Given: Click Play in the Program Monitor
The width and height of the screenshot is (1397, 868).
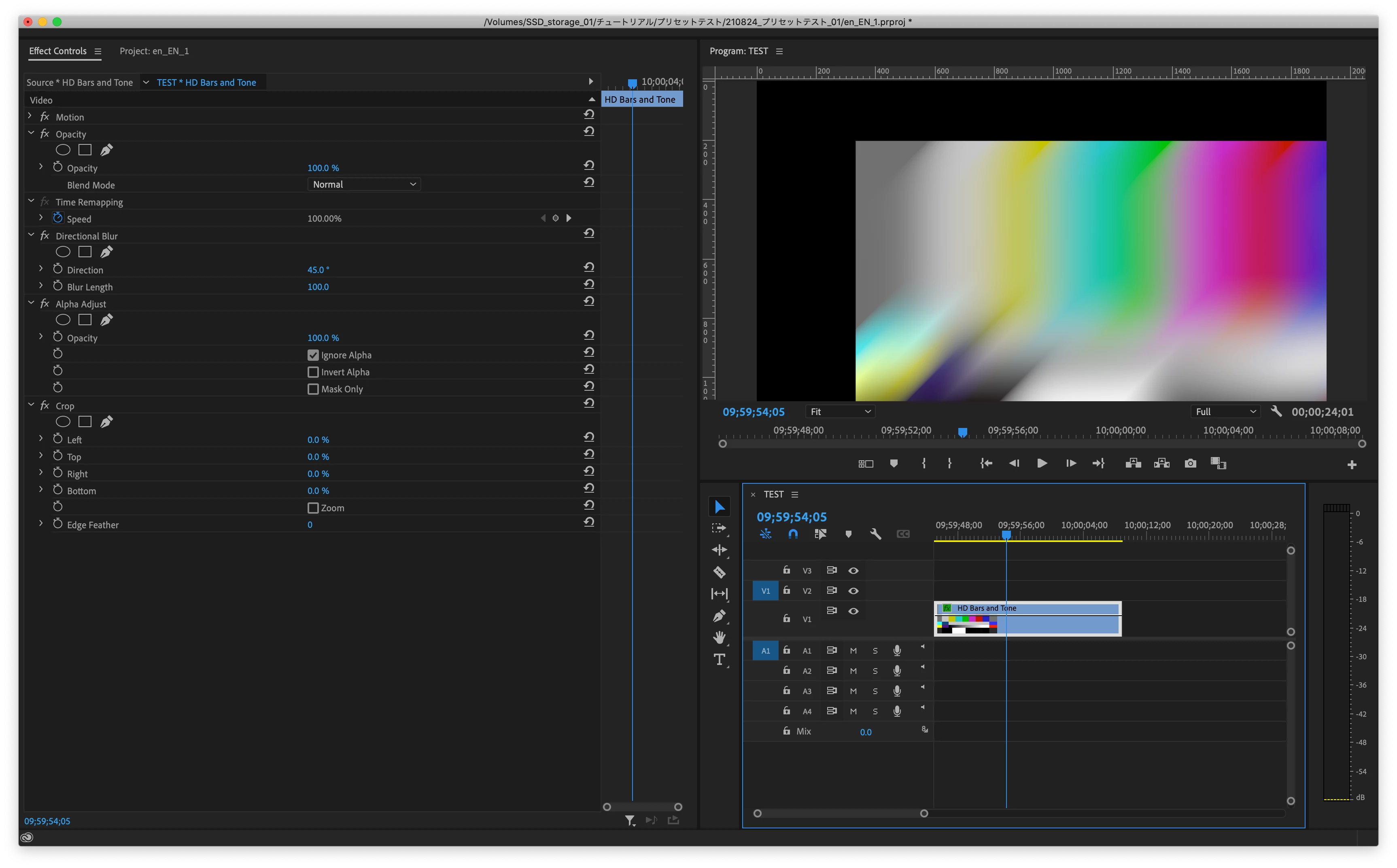Looking at the screenshot, I should point(1041,463).
